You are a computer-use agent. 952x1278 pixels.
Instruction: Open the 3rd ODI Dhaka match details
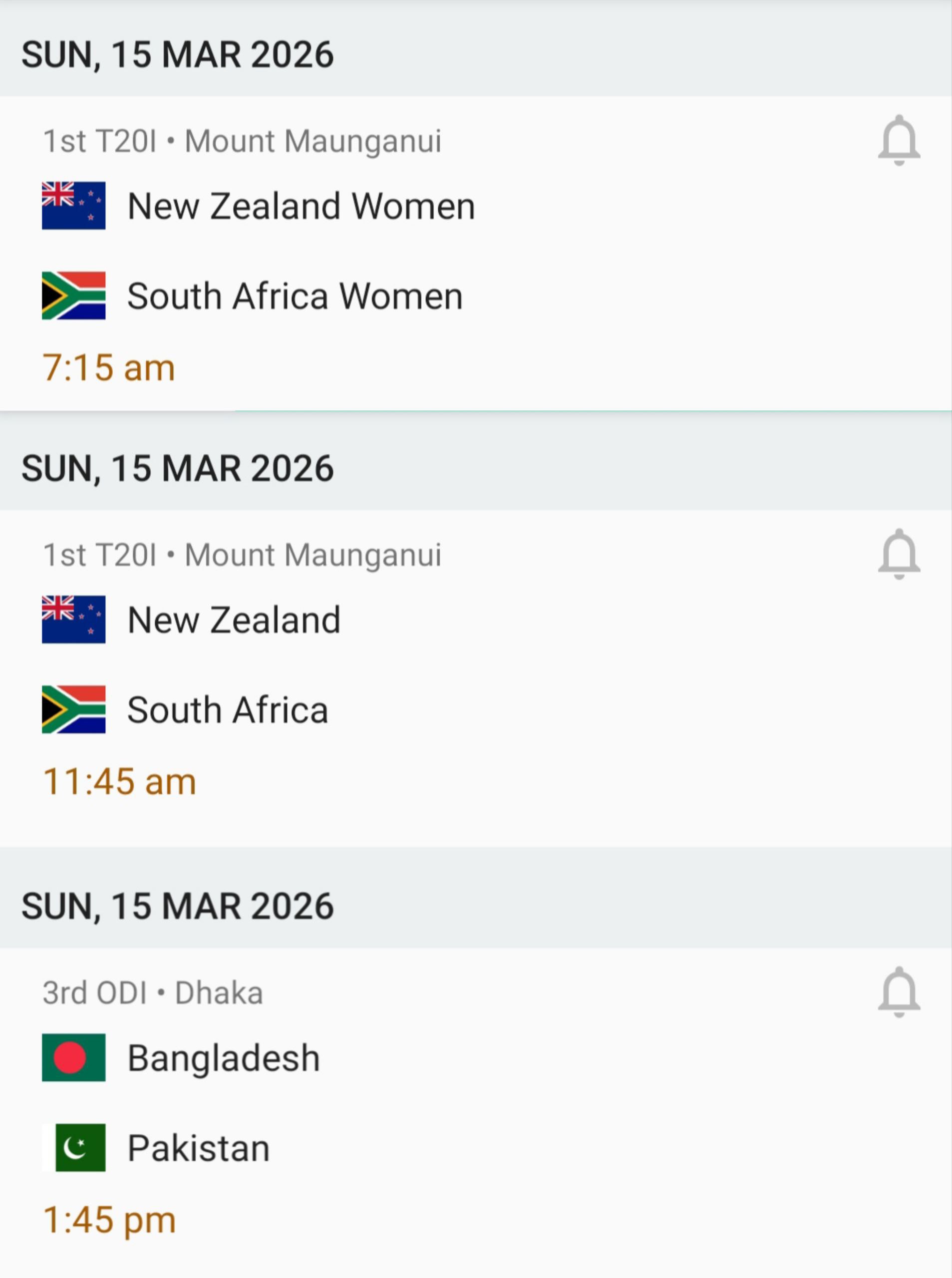[x=153, y=992]
